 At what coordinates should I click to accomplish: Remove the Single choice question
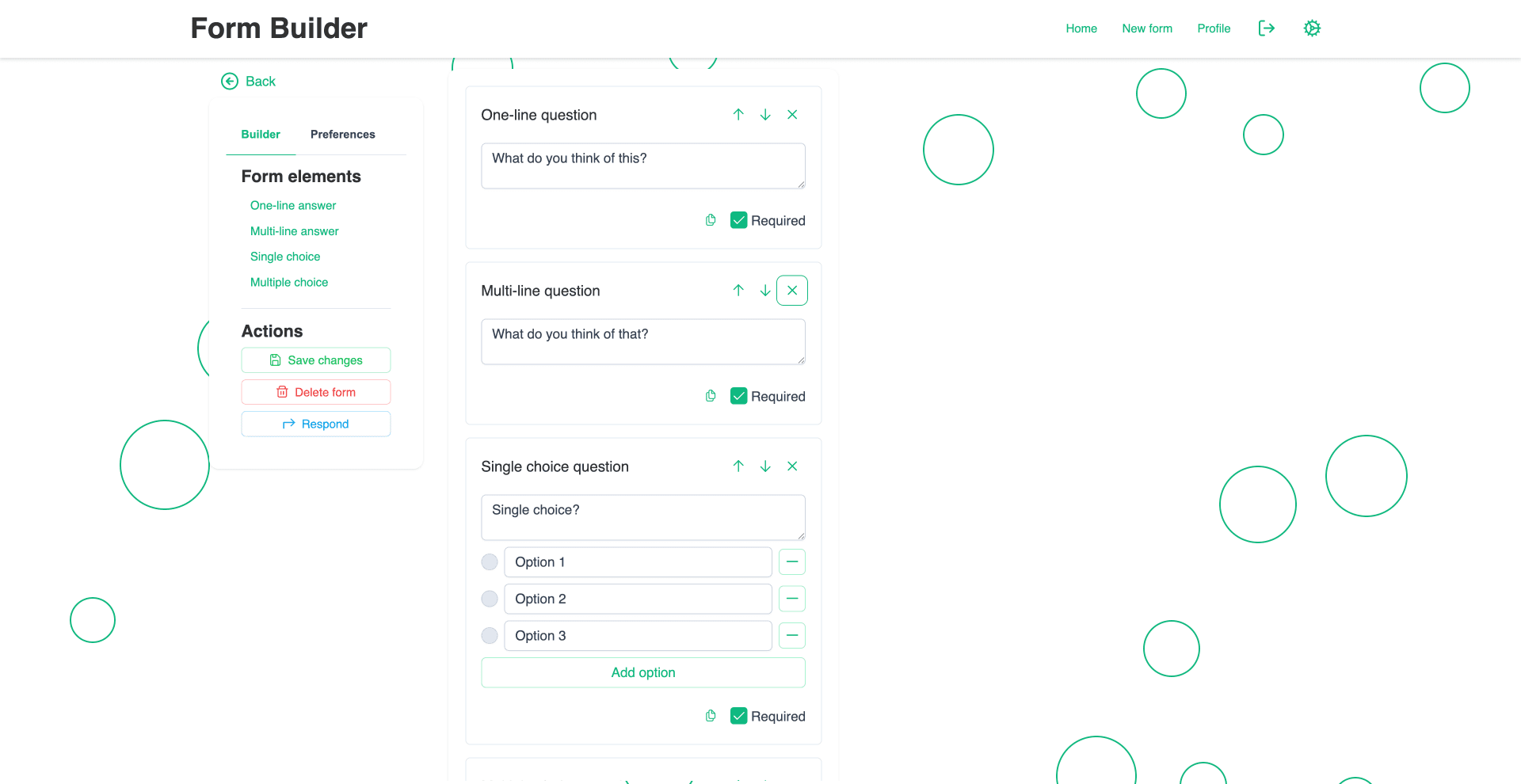pyautogui.click(x=792, y=466)
